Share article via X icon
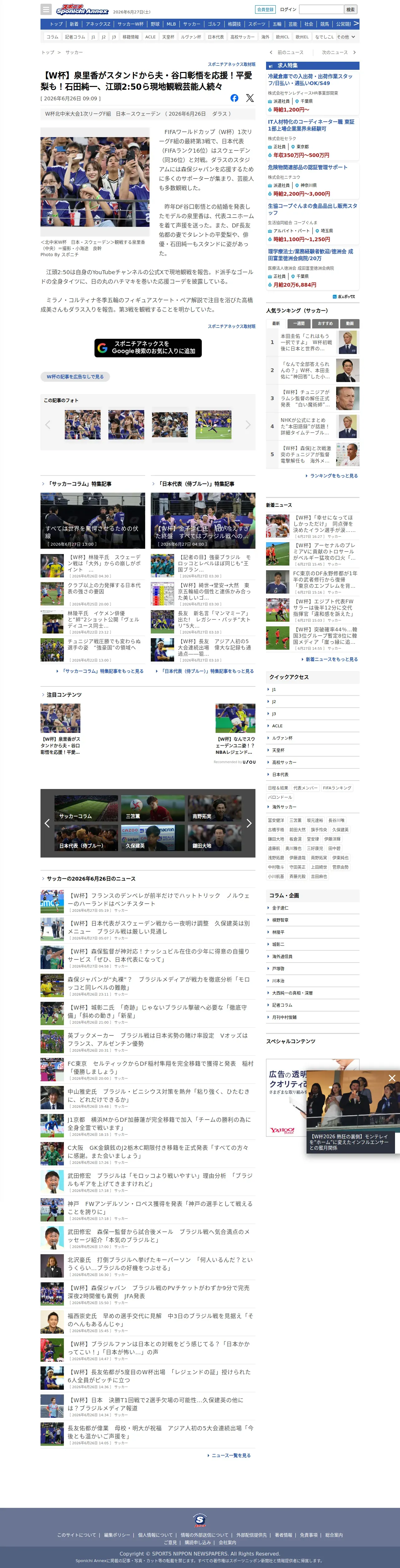400x1568 pixels. pos(250,98)
